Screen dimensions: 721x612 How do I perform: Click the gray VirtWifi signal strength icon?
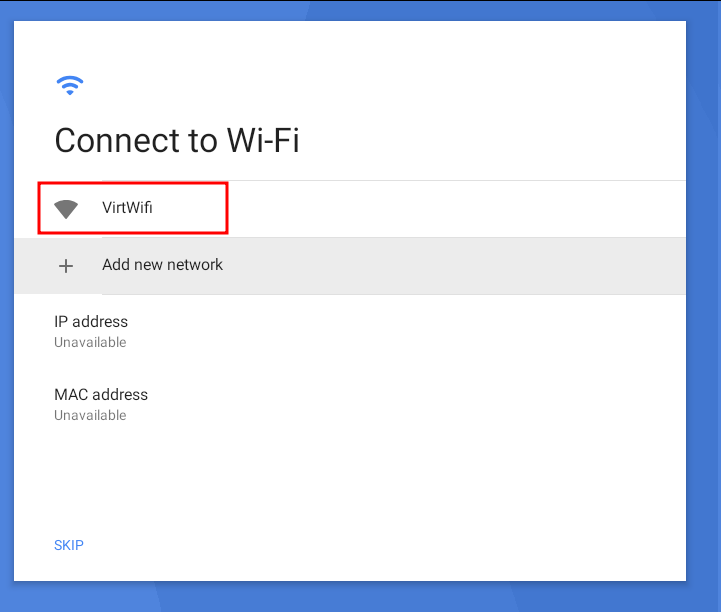point(66,209)
